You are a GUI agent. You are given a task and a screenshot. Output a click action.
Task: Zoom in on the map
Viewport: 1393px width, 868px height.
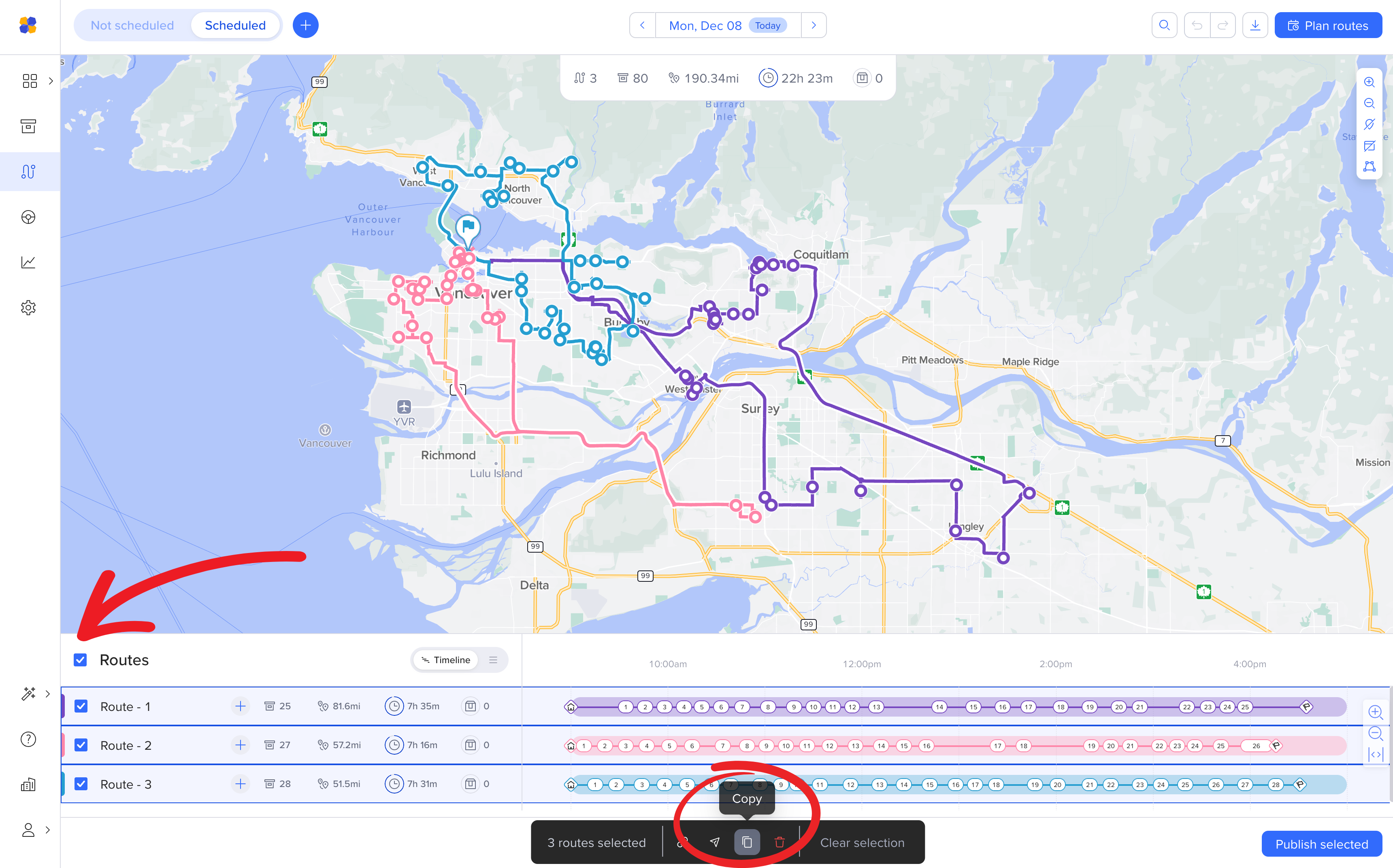click(1369, 82)
